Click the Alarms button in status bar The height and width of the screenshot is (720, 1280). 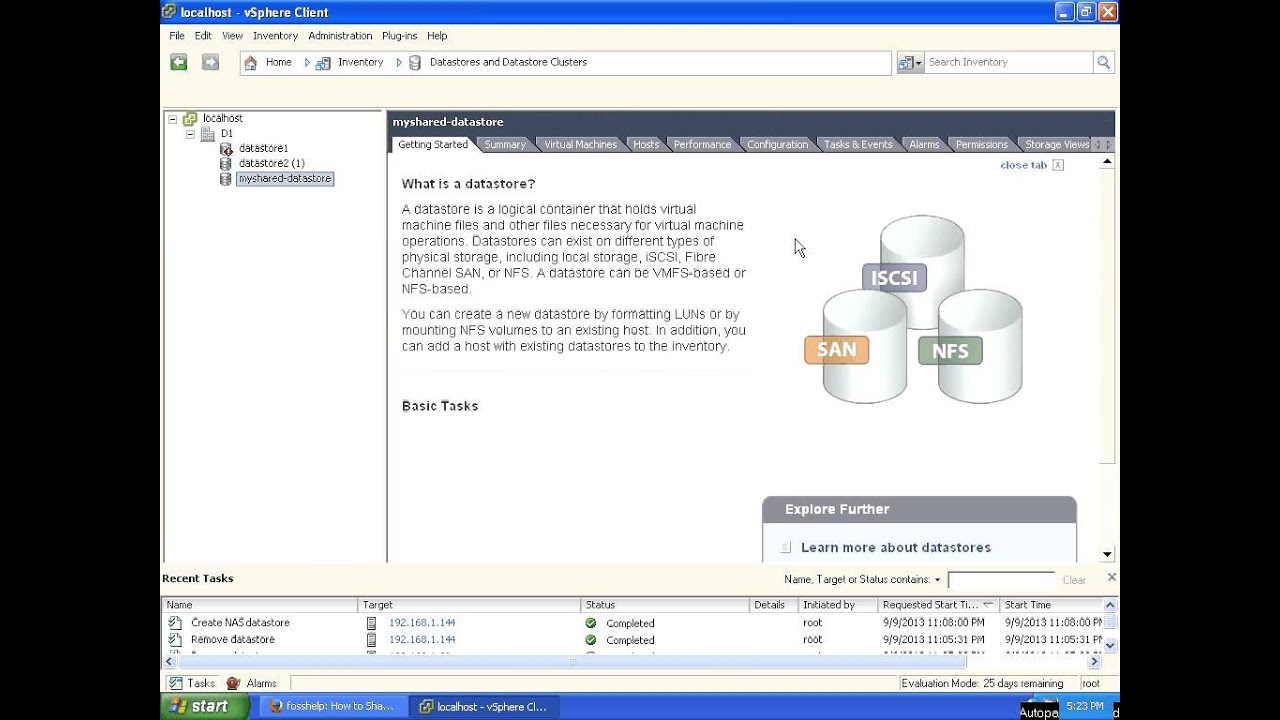tap(252, 684)
